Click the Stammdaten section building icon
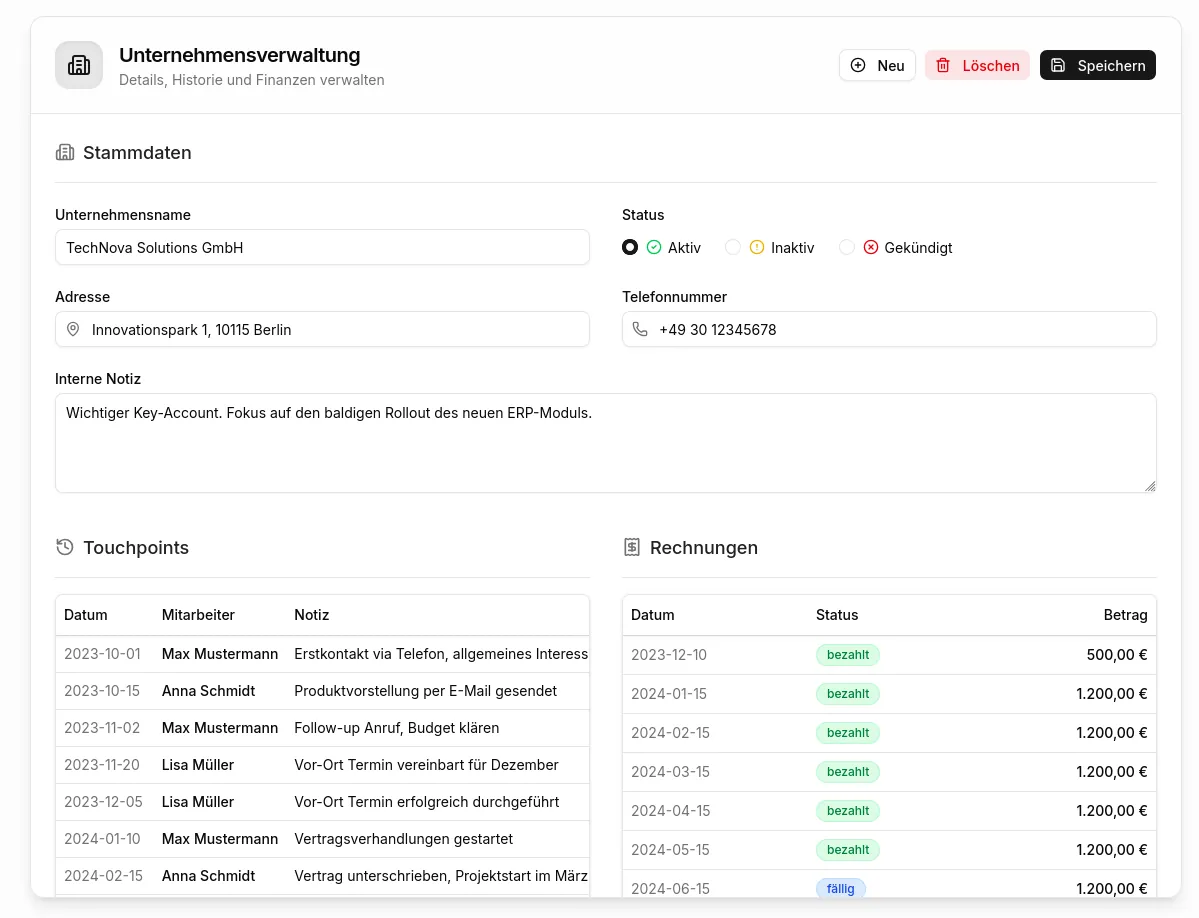Viewport: 1199px width, 918px height. (65, 152)
